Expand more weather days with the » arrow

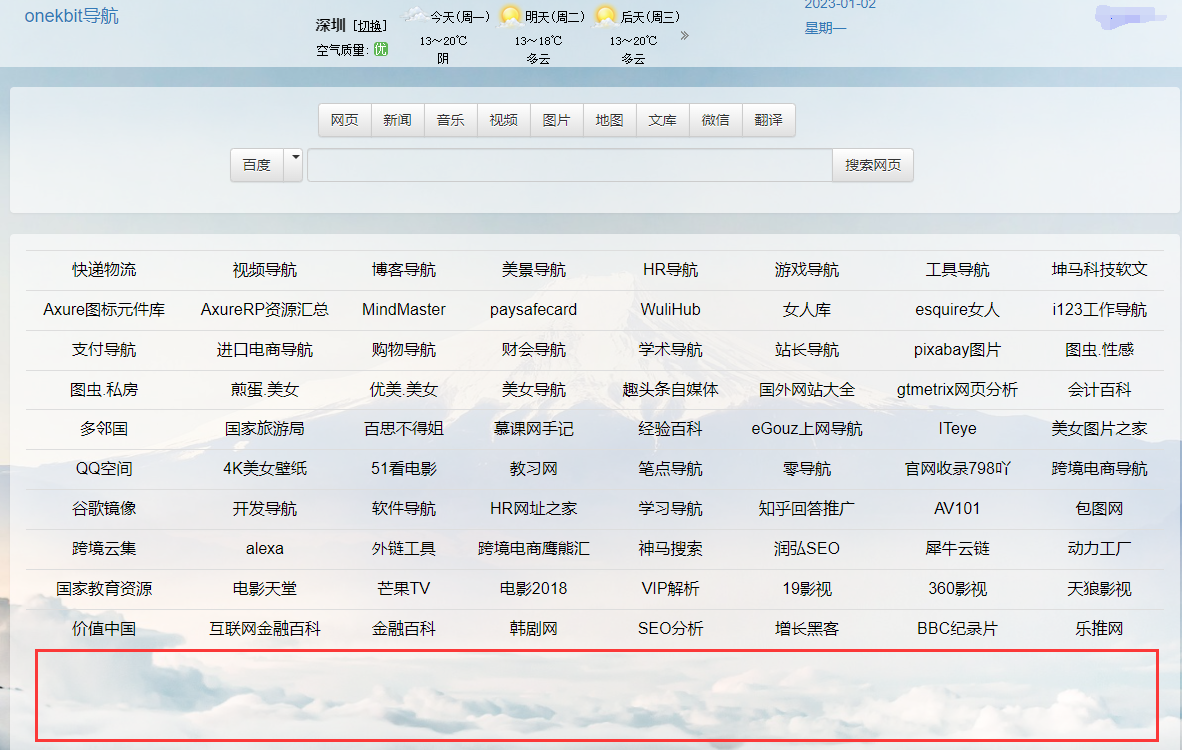(684, 35)
